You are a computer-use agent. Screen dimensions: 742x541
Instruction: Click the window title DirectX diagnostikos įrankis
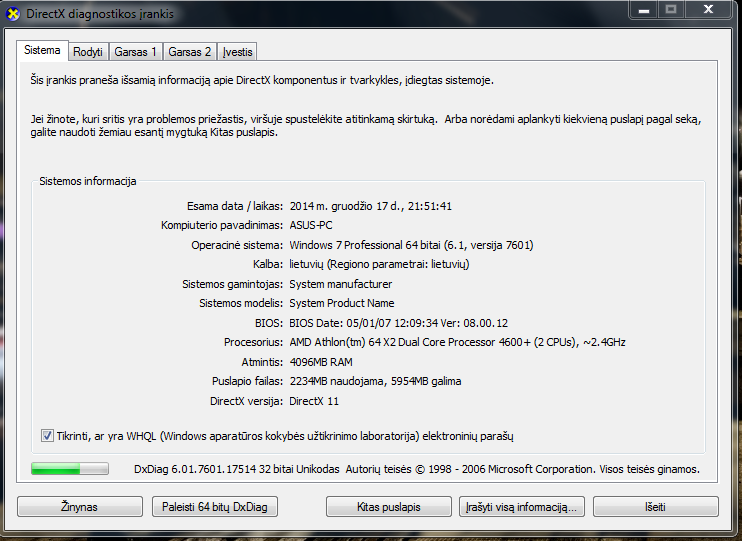100,14
